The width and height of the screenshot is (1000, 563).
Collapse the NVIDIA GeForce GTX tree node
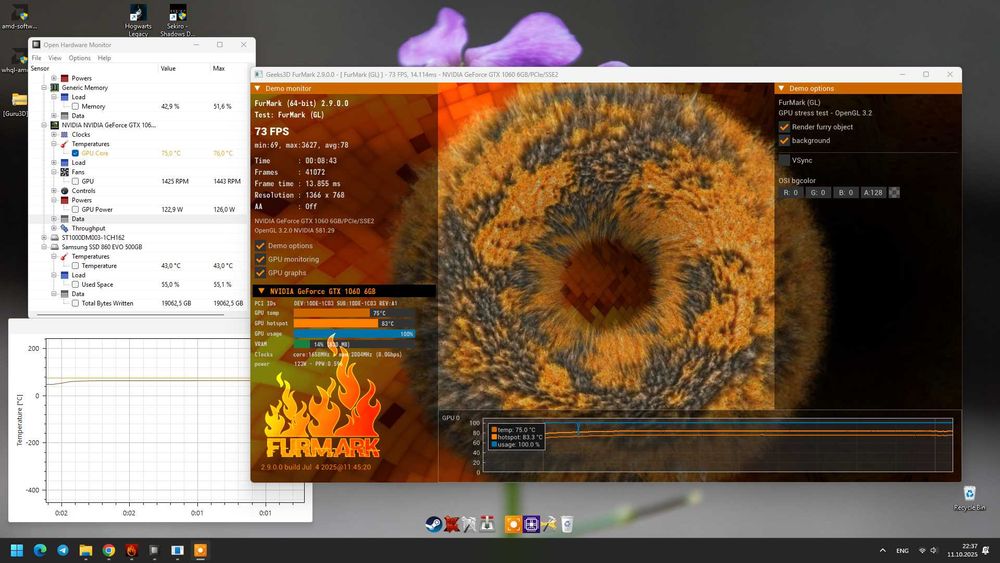pos(44,125)
